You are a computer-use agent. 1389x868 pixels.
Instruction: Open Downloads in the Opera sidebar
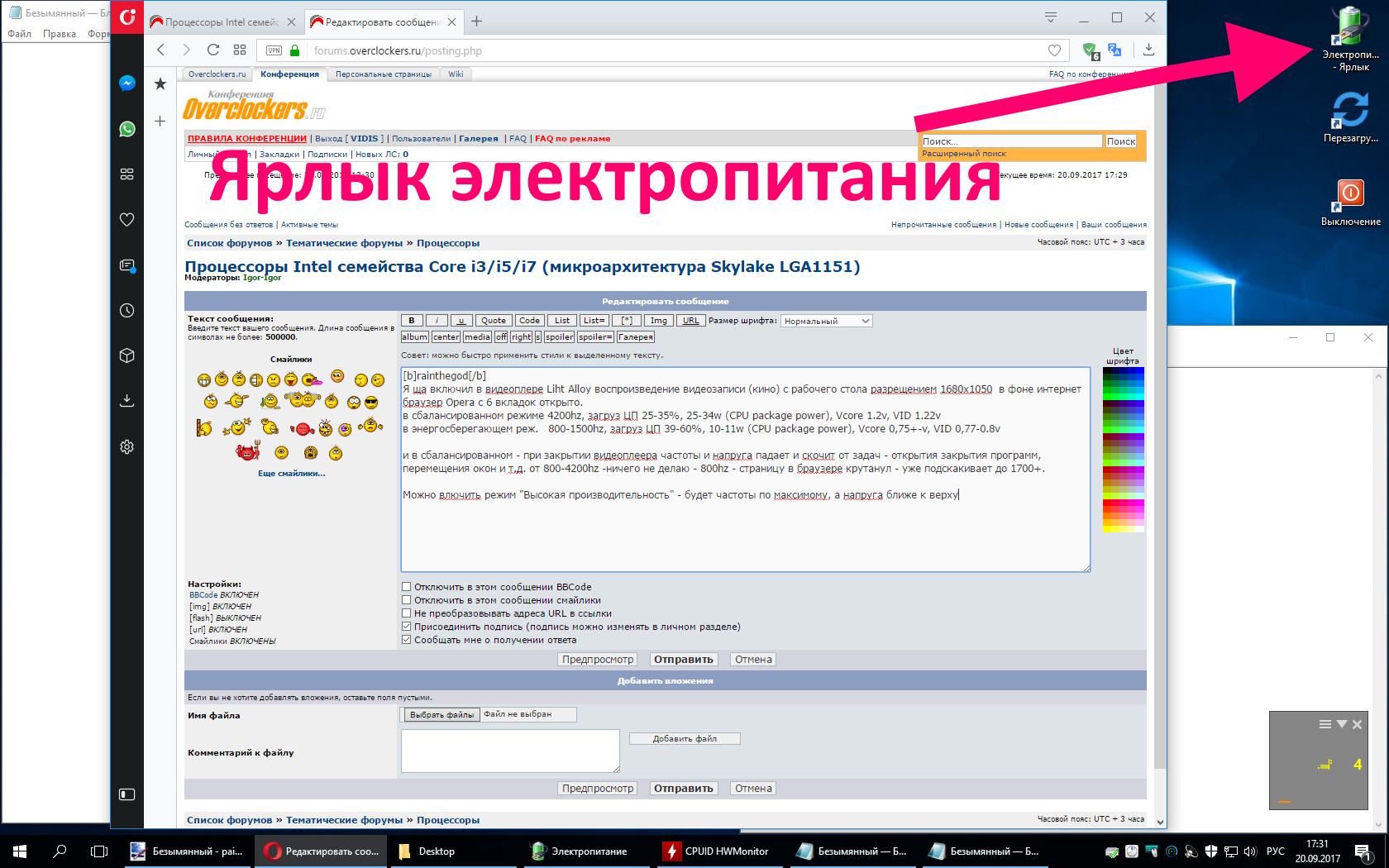127,401
